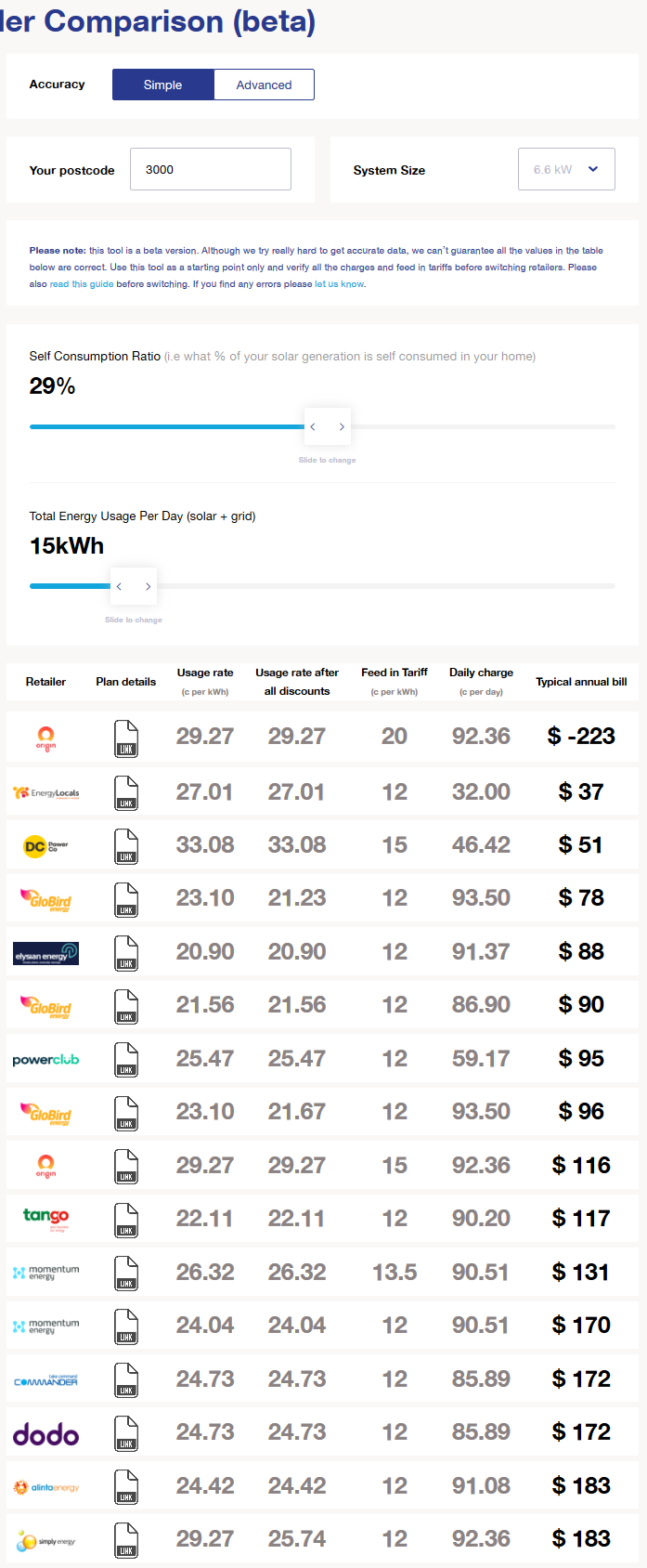The width and height of the screenshot is (647, 1568).
Task: Click the Tango retailer logo
Action: (x=45, y=1219)
